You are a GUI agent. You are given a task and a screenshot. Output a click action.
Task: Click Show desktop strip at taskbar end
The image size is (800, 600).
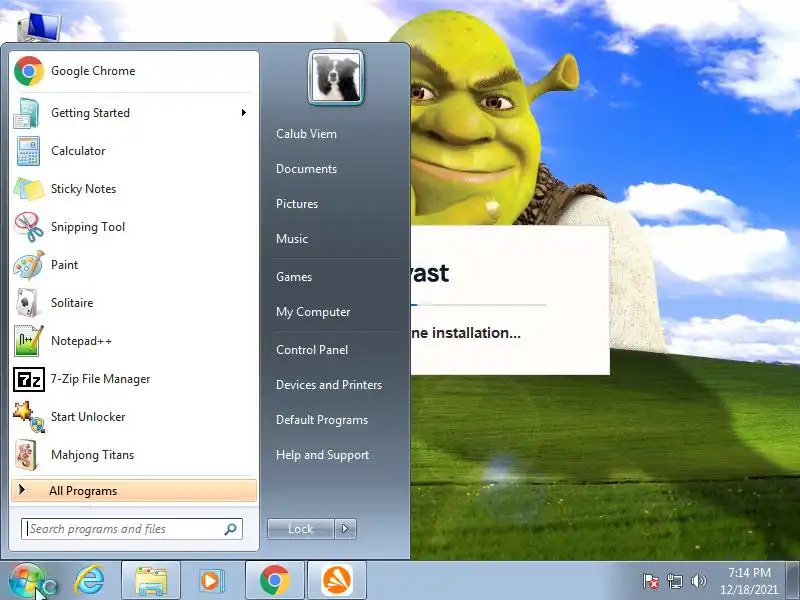[793, 581]
